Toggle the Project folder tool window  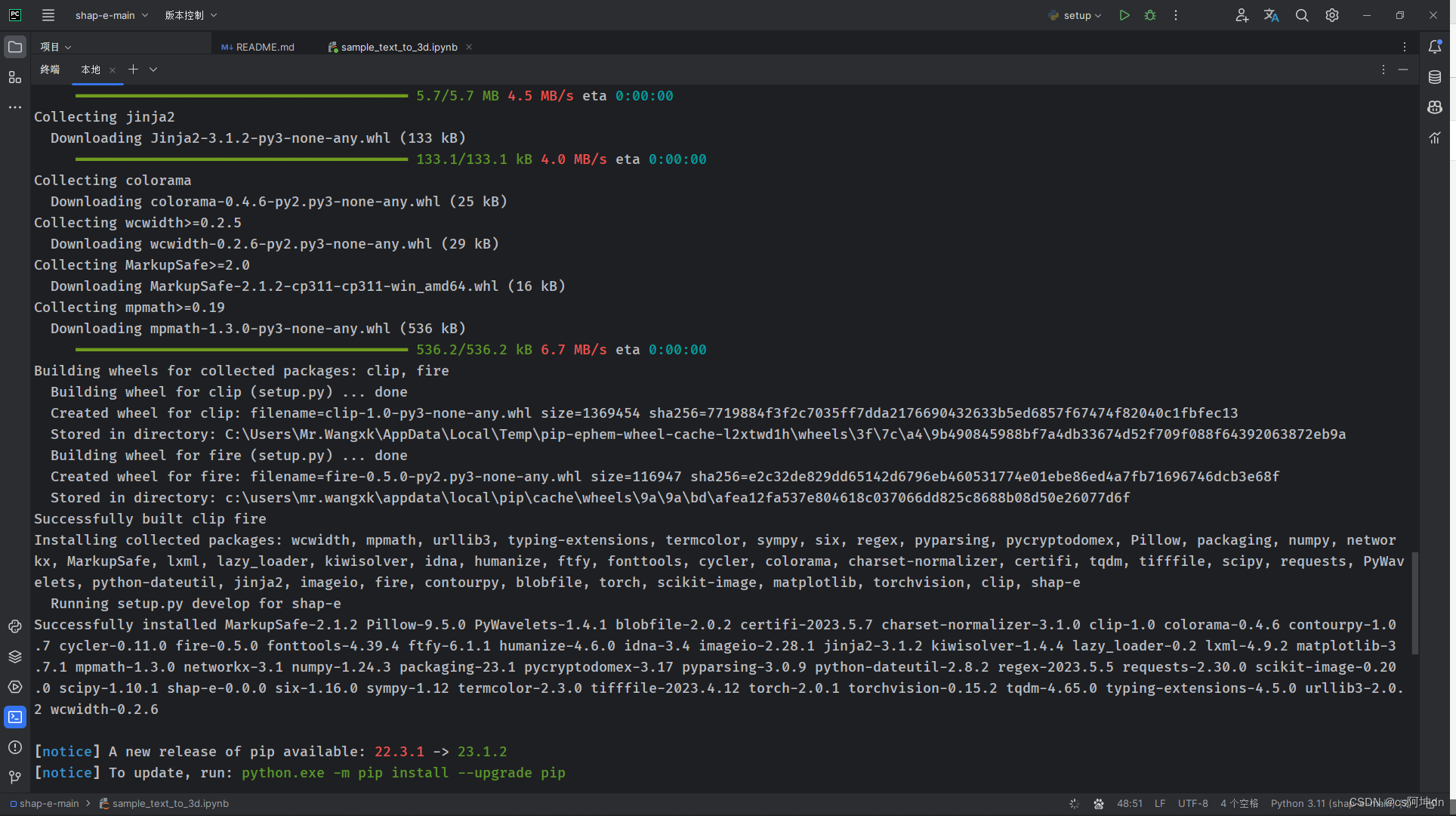pyautogui.click(x=15, y=47)
